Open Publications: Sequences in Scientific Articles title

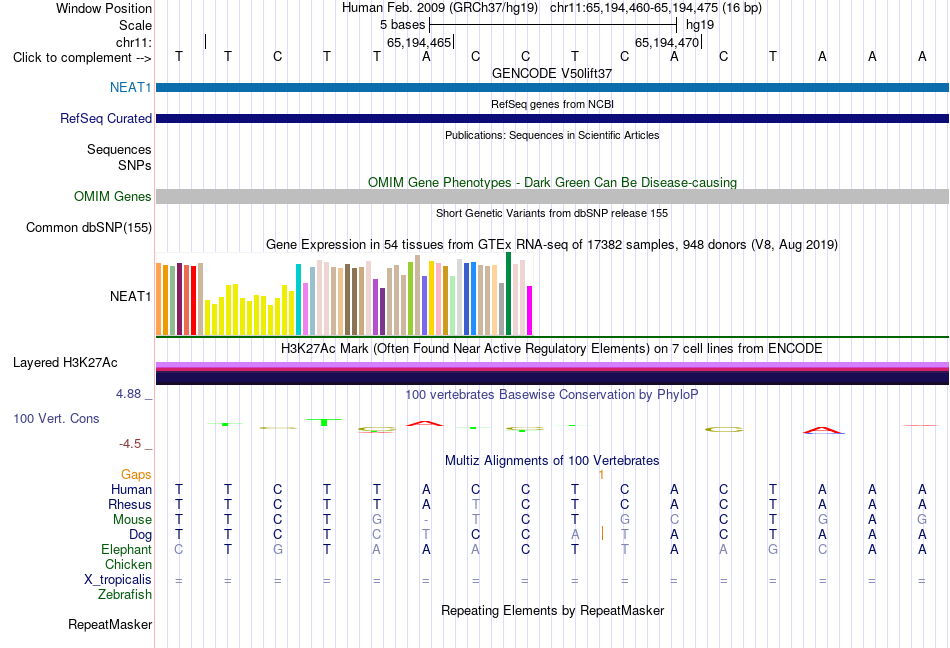click(x=552, y=135)
